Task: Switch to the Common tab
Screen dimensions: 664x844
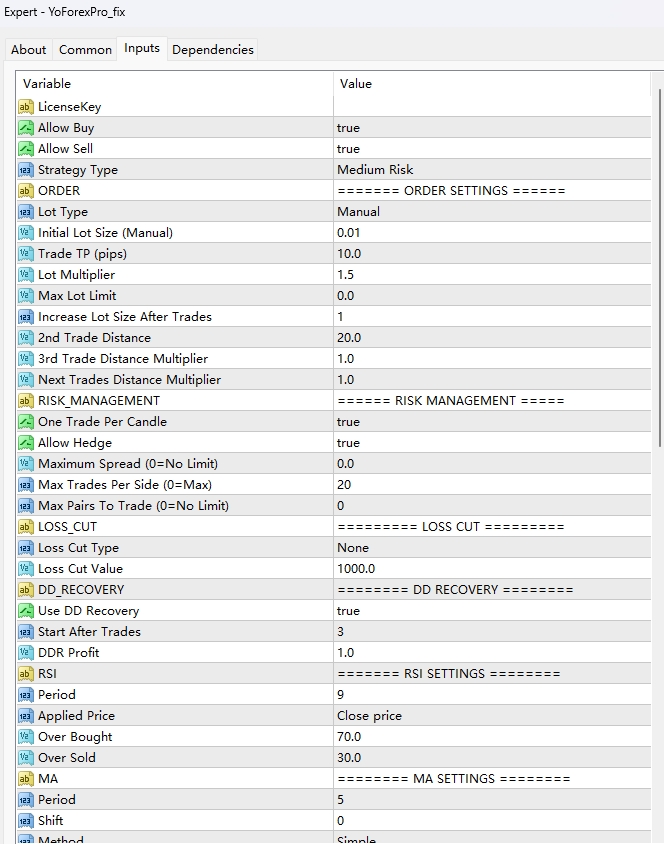Action: 85,50
